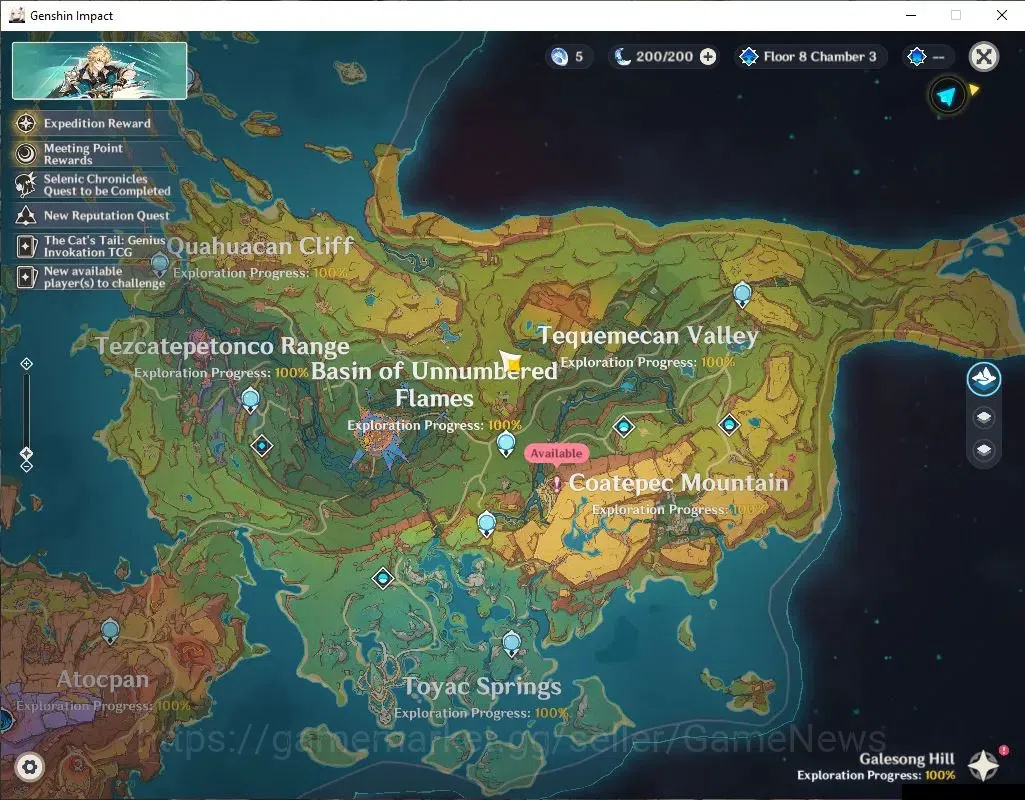
Task: Click the Tezcatepetonco Range region label
Action: (223, 346)
